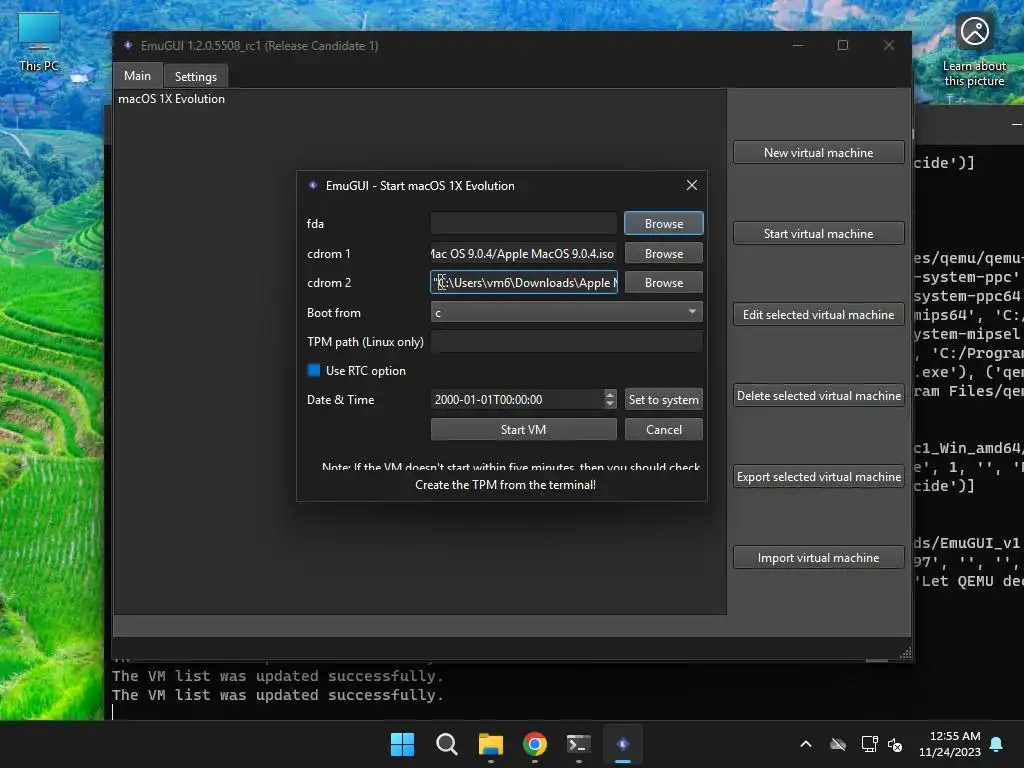Decrease the Date & Time value
The width and height of the screenshot is (1024, 768).
tap(610, 404)
